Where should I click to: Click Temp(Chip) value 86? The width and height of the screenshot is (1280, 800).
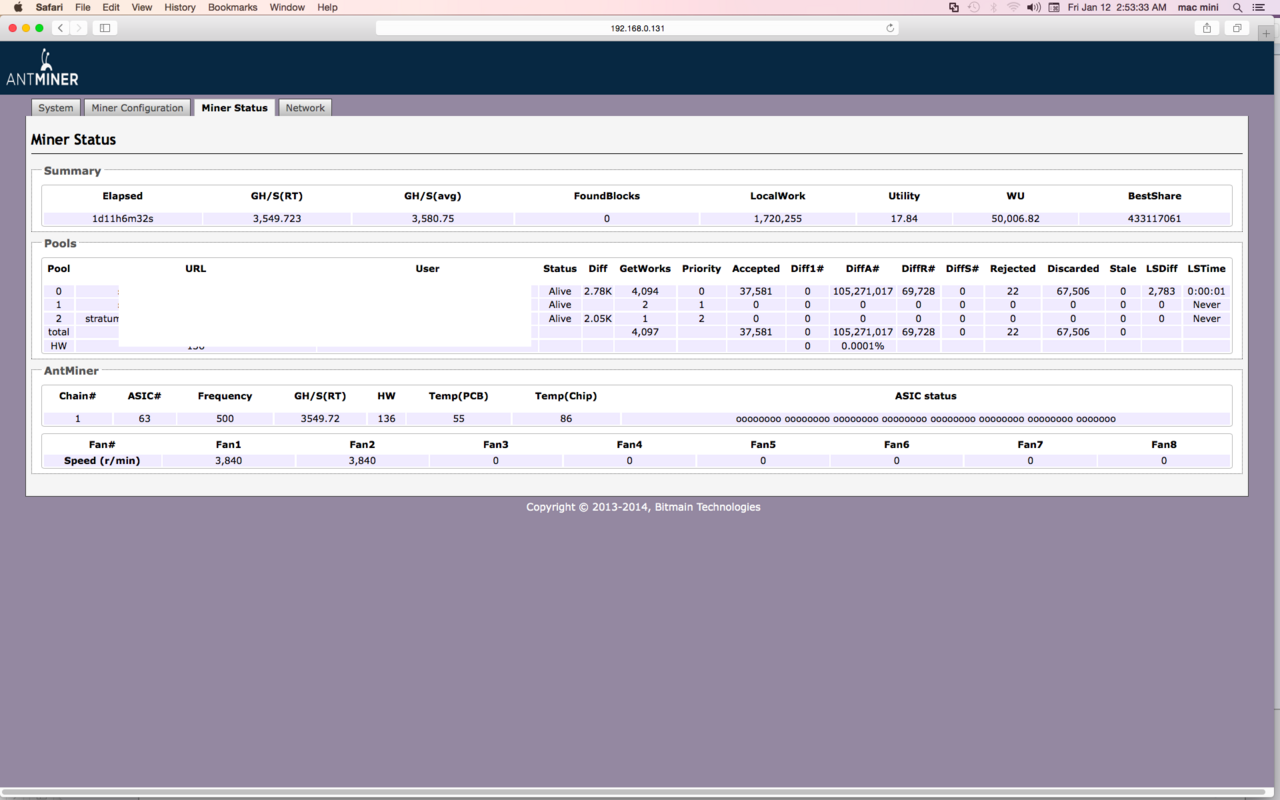pos(566,419)
